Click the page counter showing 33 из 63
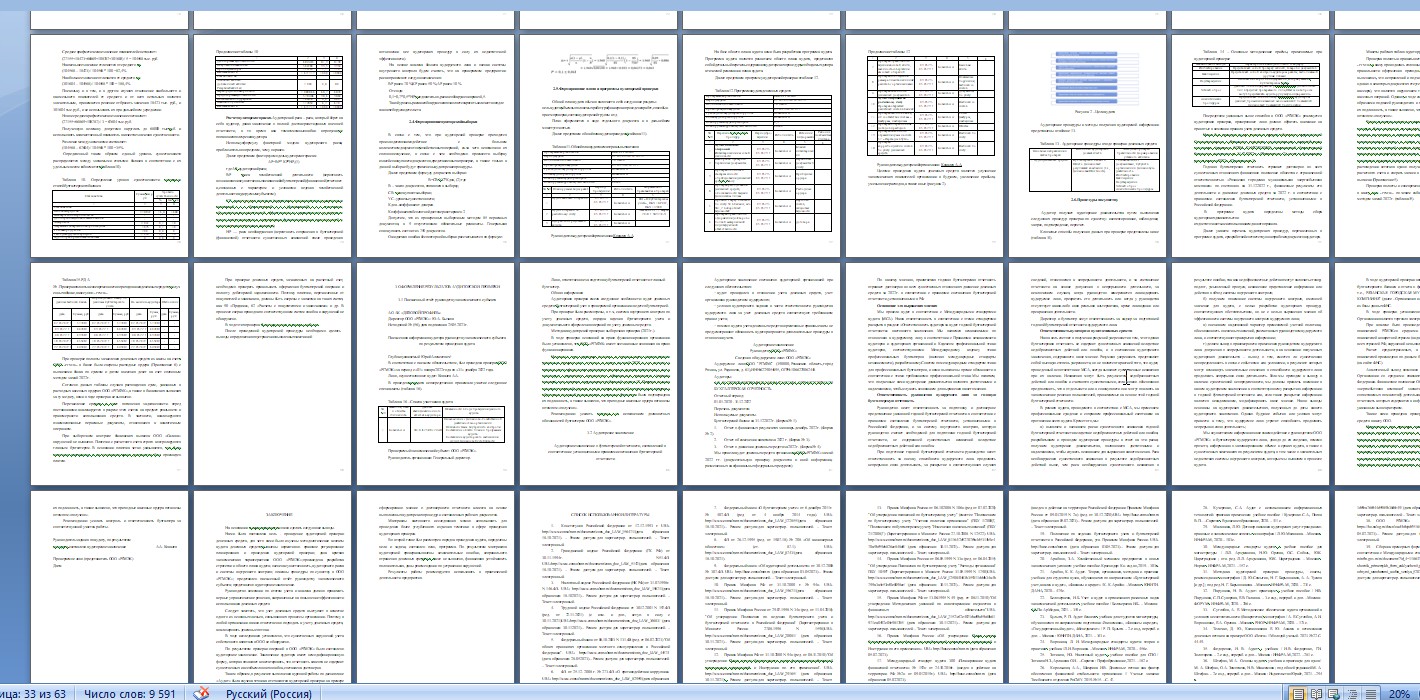This screenshot has width=1420, height=700. (32, 693)
